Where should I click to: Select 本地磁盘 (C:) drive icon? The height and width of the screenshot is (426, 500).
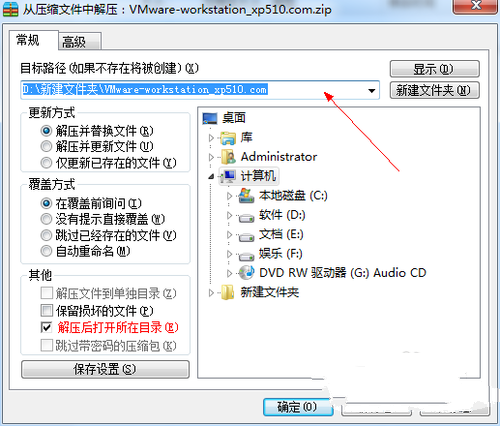point(247,195)
